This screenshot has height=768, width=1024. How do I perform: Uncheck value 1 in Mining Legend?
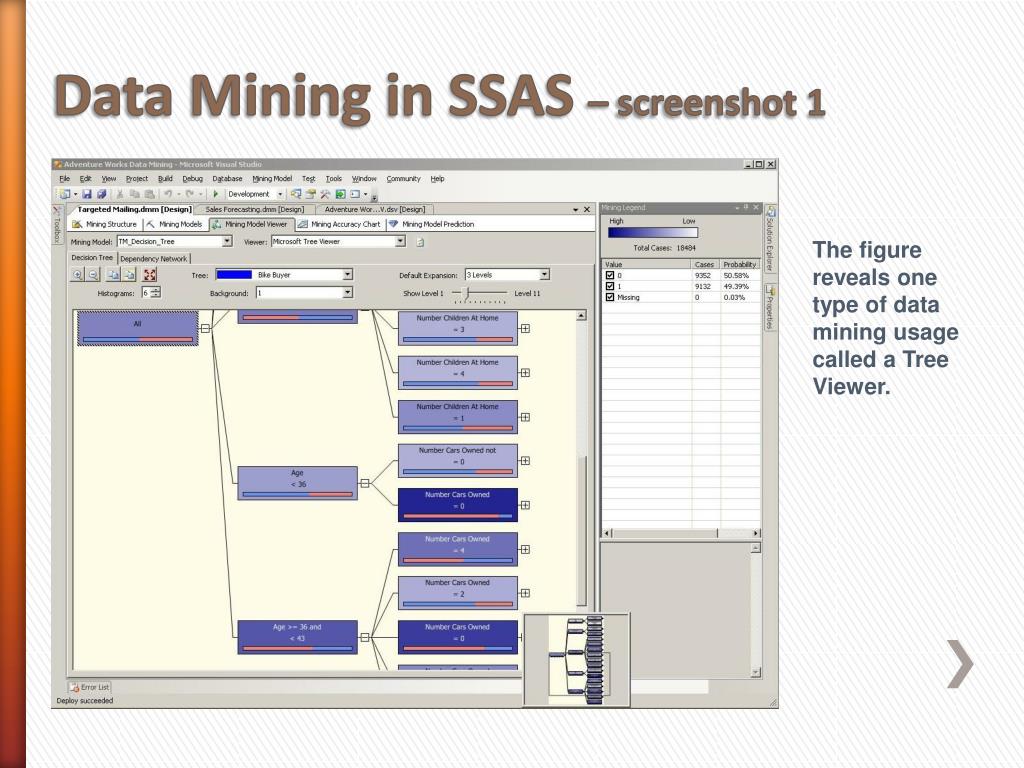pyautogui.click(x=610, y=286)
